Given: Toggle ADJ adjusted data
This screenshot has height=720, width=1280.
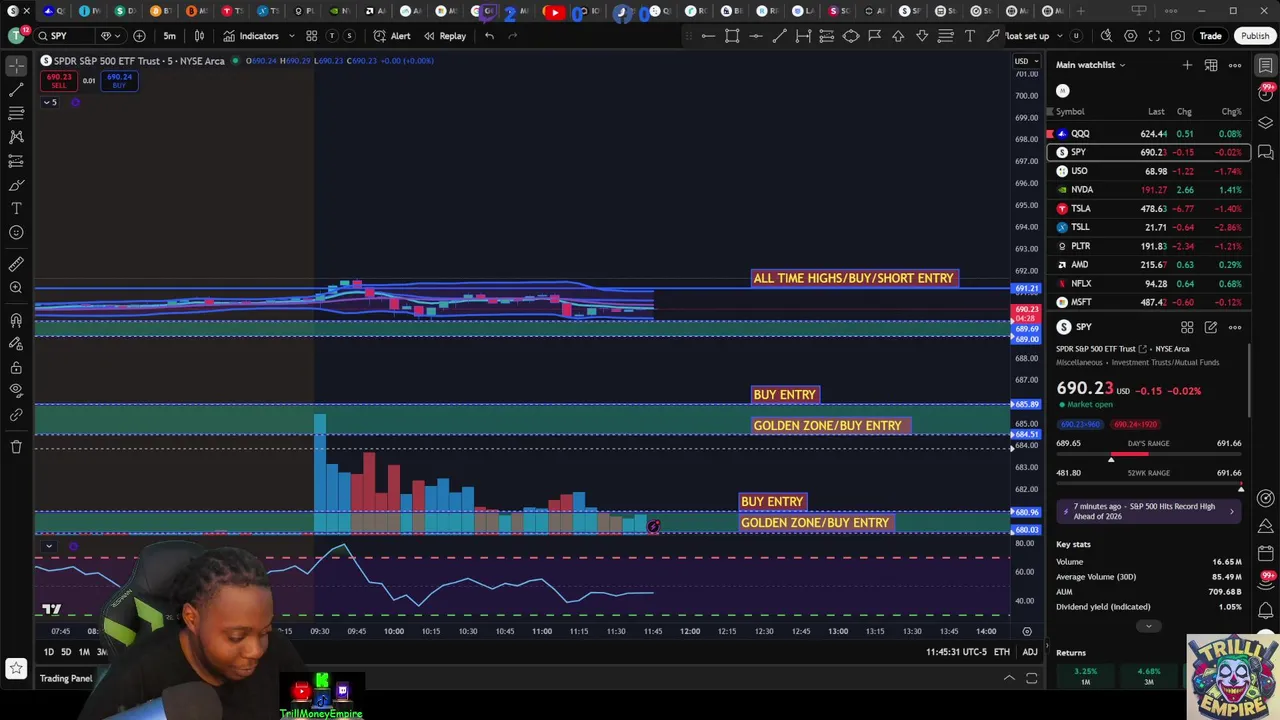Looking at the screenshot, I should pyautogui.click(x=1030, y=652).
